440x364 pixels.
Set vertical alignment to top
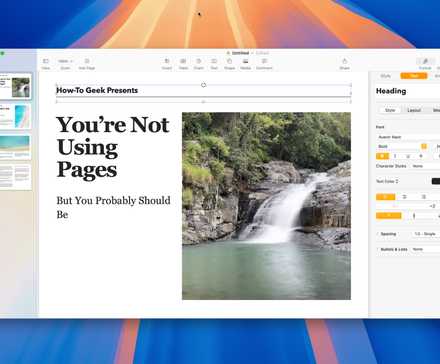point(389,216)
